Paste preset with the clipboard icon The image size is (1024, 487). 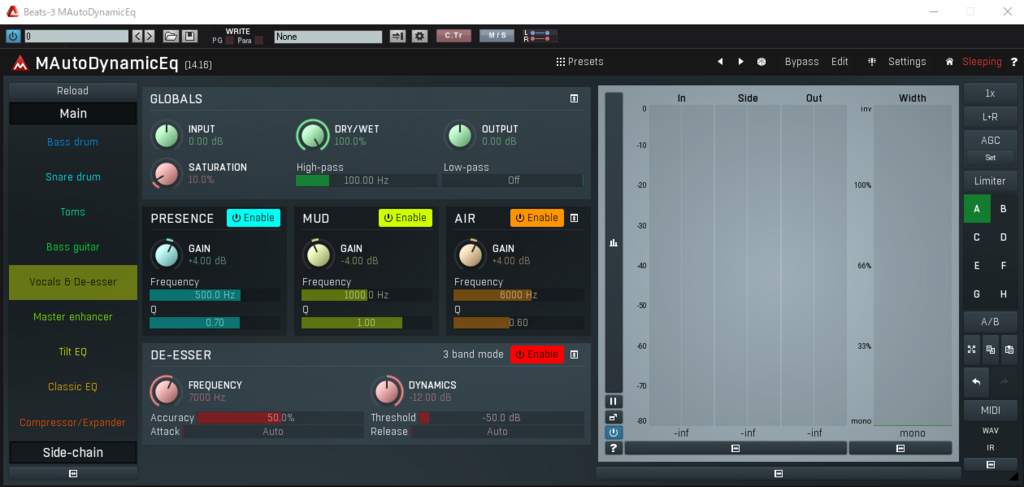(x=1010, y=349)
